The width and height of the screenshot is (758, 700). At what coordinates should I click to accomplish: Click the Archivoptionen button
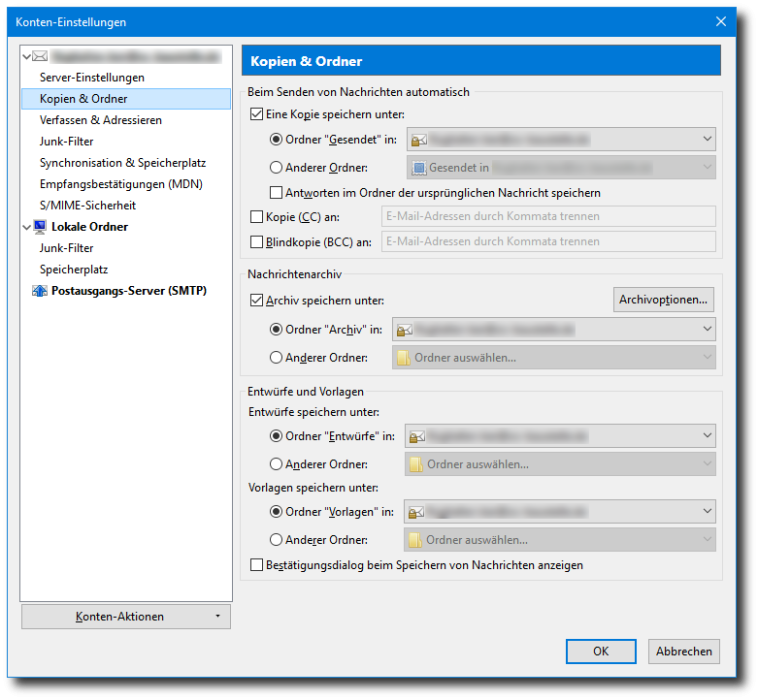[664, 299]
